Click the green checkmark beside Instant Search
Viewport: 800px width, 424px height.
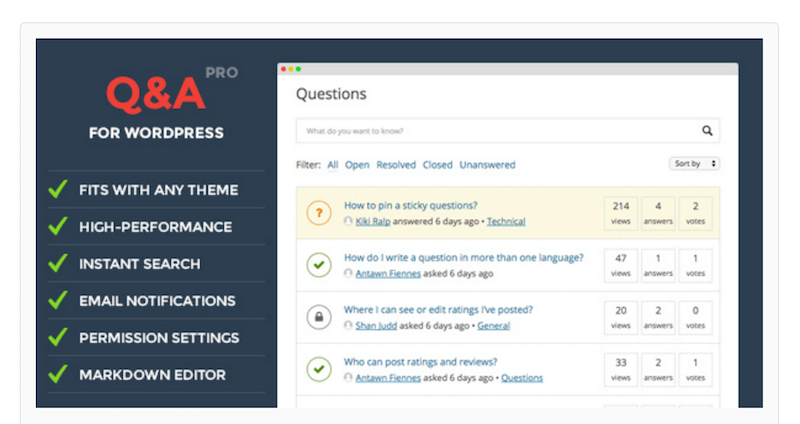click(x=58, y=264)
